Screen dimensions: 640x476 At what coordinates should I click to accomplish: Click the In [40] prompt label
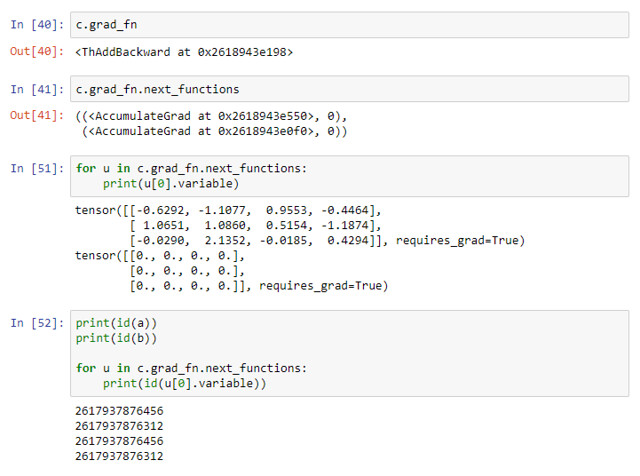[x=35, y=23]
